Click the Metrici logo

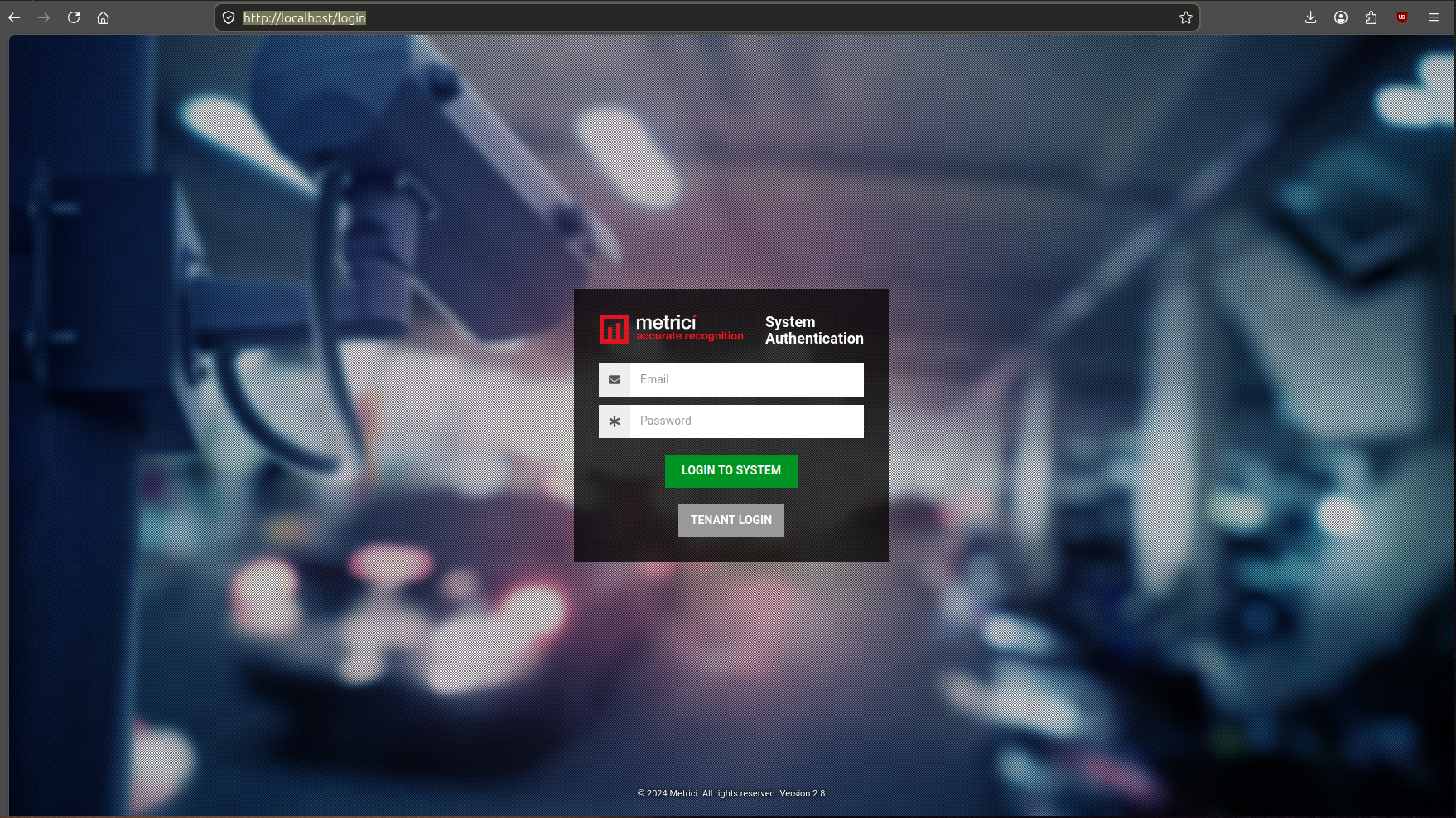click(x=671, y=329)
